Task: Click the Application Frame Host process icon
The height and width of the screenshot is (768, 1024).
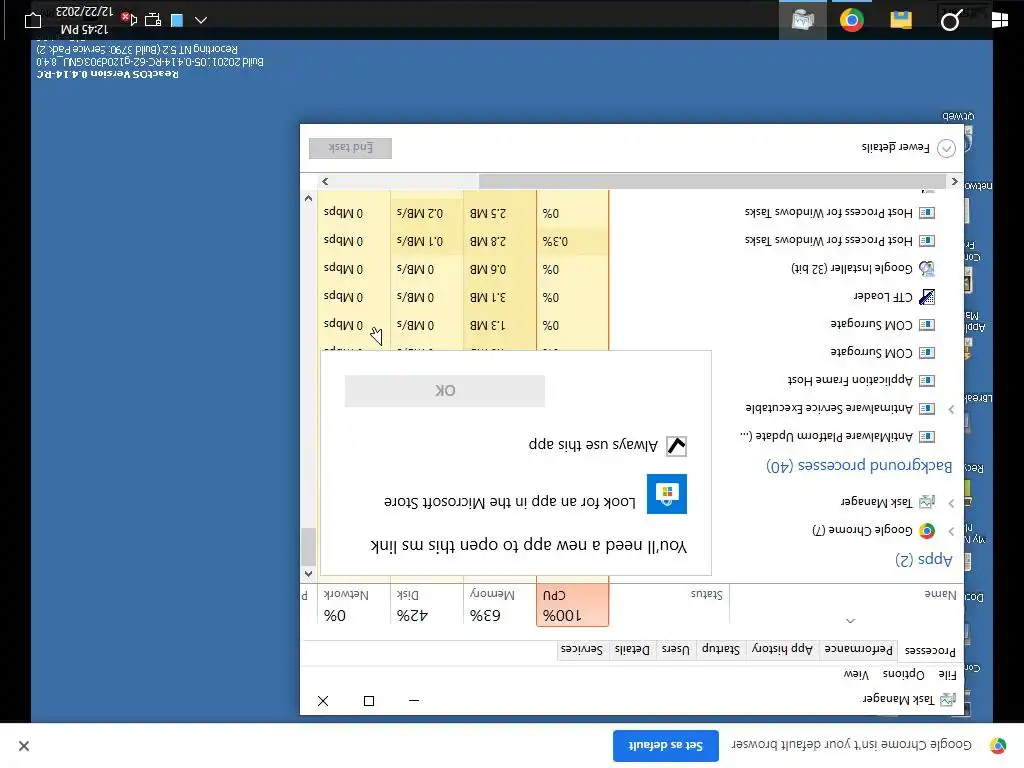Action: [927, 380]
